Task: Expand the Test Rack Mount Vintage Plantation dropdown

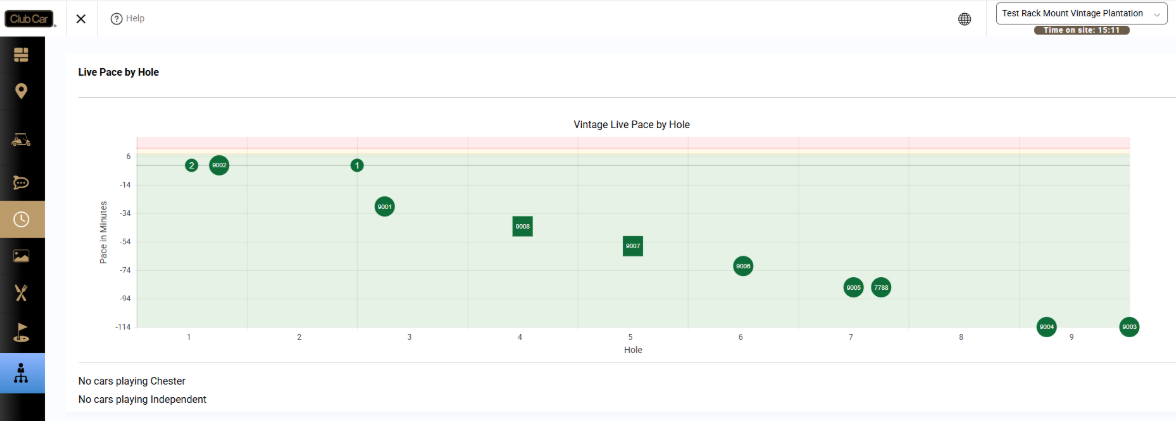Action: pyautogui.click(x=1081, y=14)
